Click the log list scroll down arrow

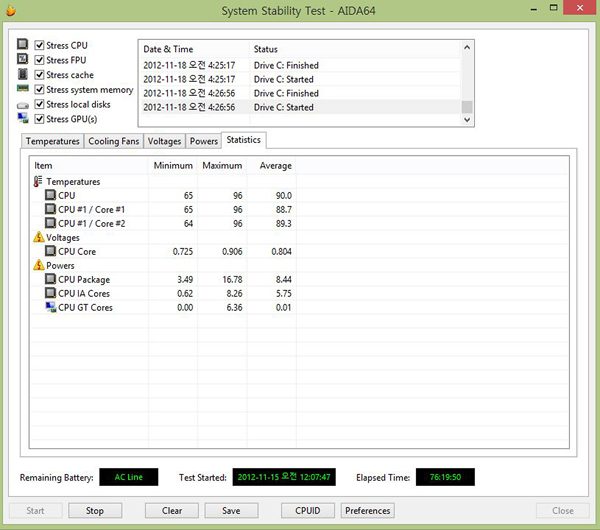coord(467,119)
